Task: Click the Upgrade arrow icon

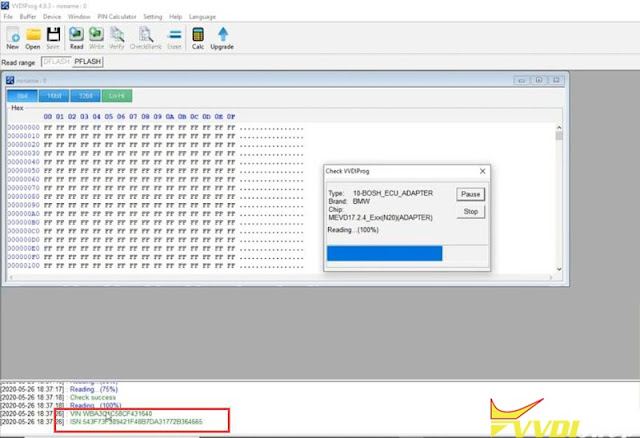Action: pos(222,38)
